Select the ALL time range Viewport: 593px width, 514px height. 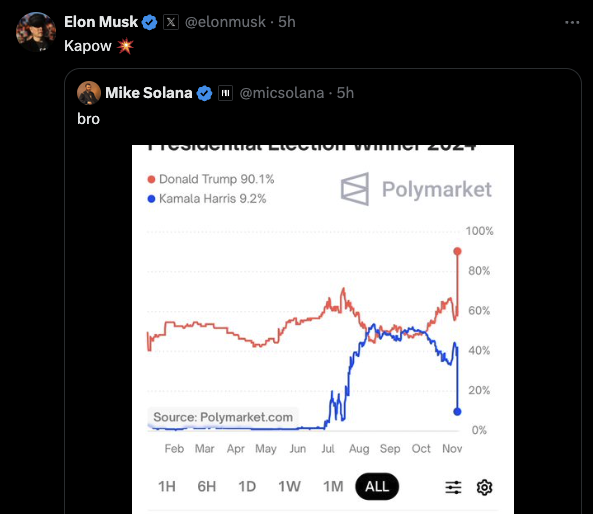(377, 486)
